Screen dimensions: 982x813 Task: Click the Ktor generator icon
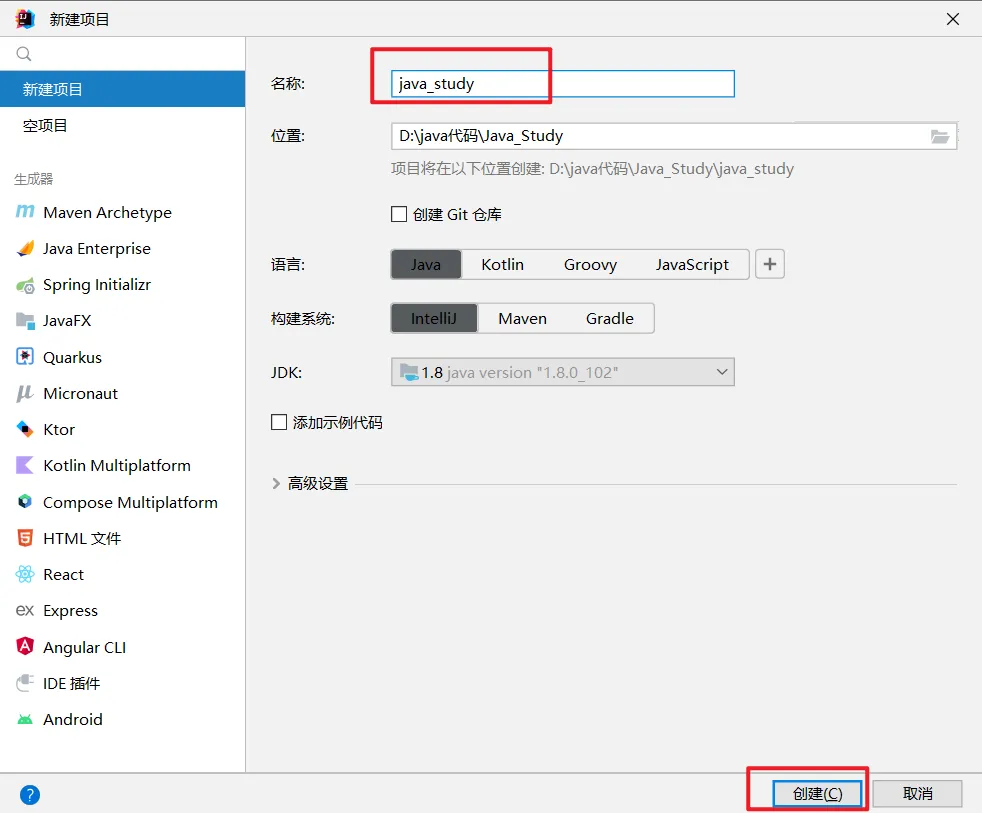[24, 429]
